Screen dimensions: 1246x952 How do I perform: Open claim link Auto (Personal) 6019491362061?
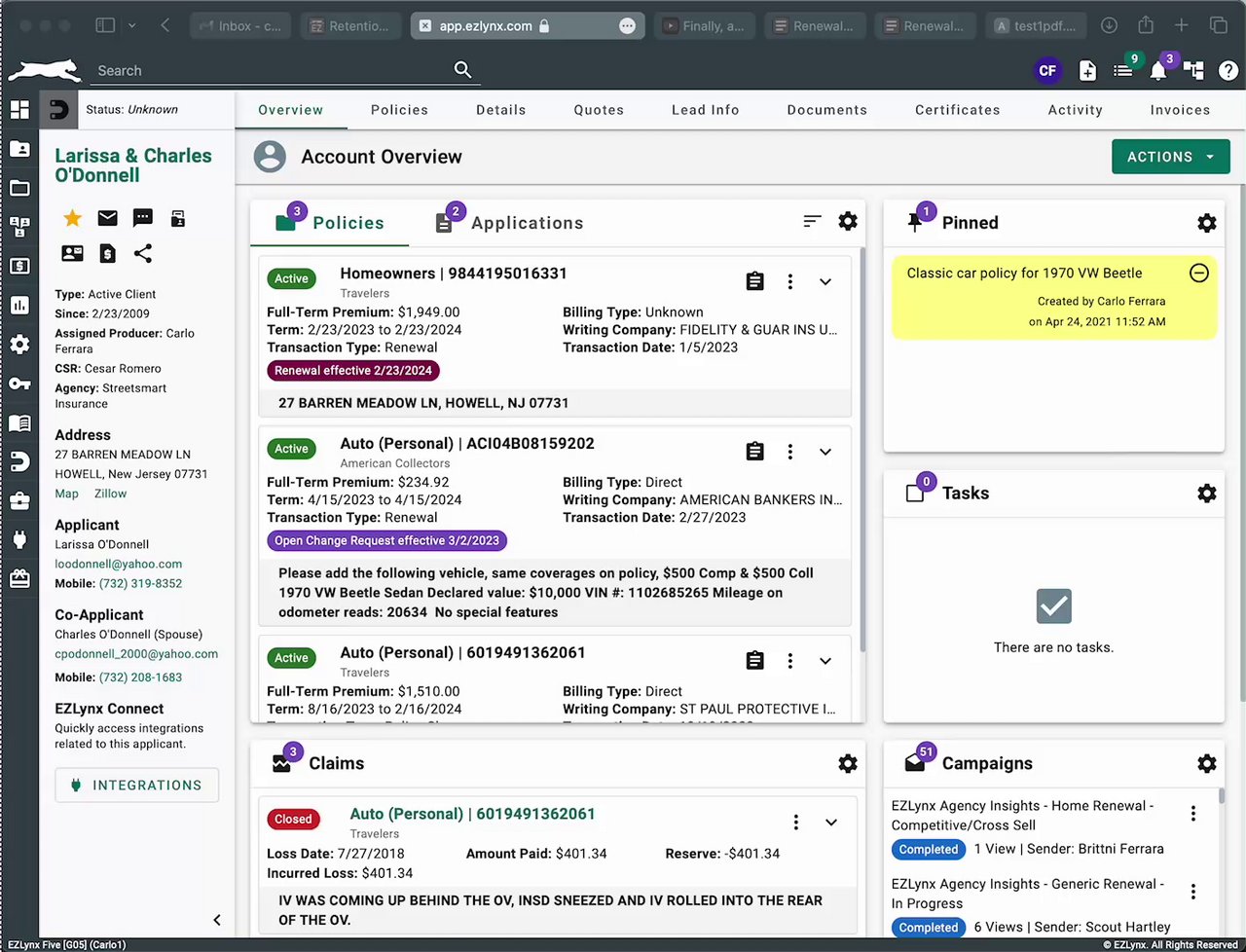[x=472, y=814]
